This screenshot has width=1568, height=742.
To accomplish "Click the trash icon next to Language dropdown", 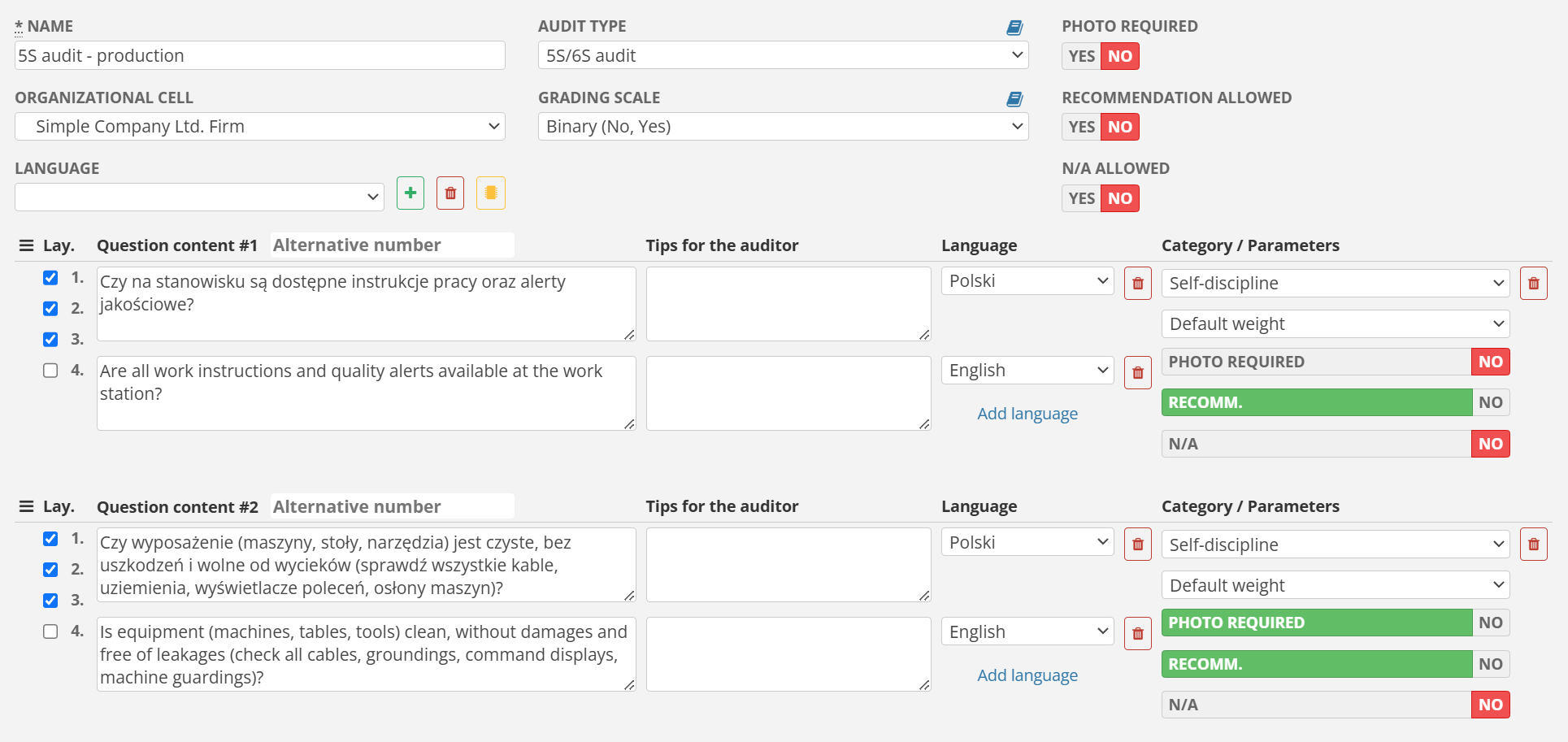I will tap(450, 193).
